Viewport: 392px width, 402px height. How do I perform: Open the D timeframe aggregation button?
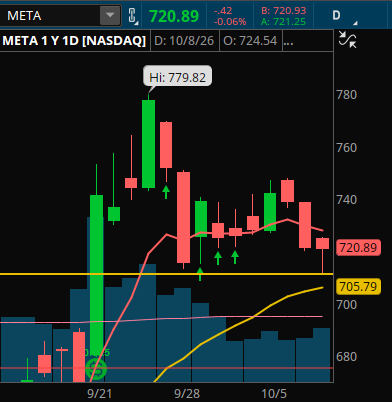click(x=337, y=15)
